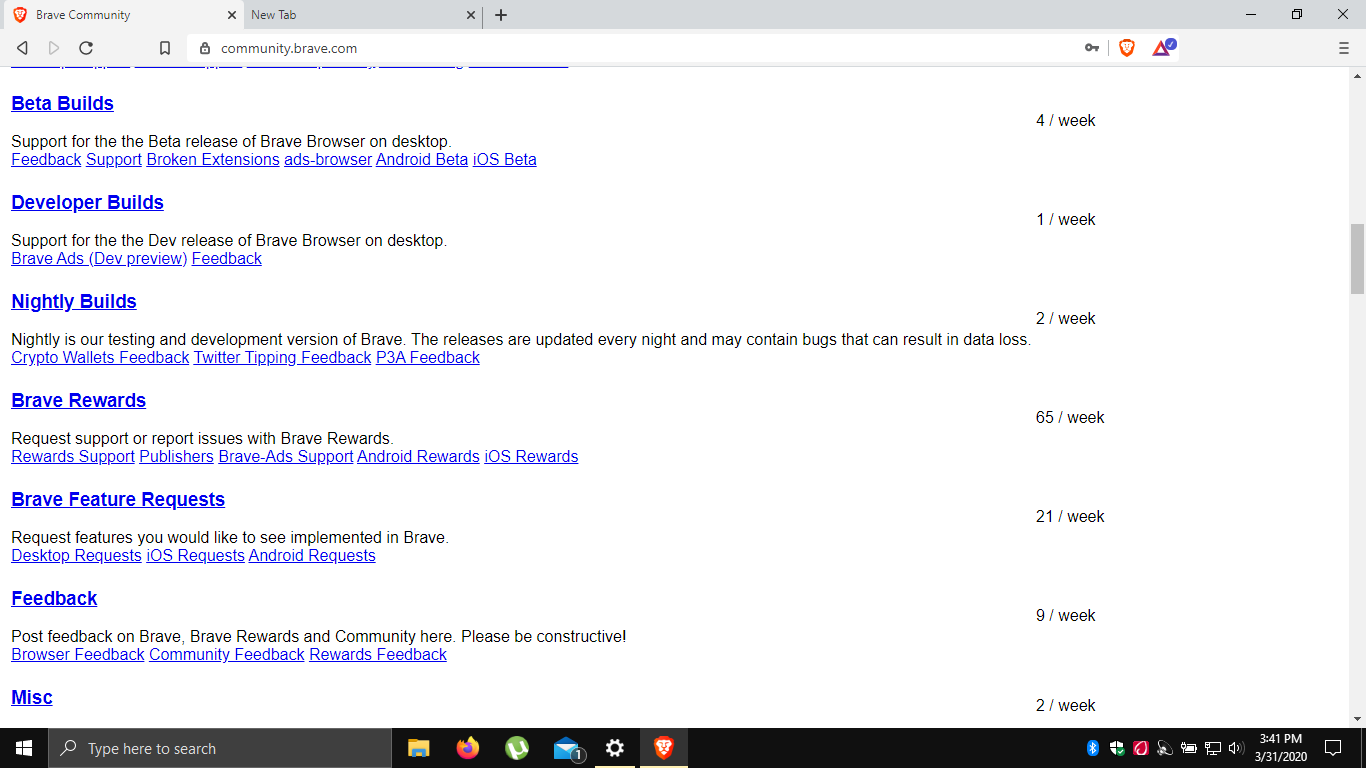Click the Brave browser taskbar icon
The height and width of the screenshot is (768, 1366).
click(664, 748)
